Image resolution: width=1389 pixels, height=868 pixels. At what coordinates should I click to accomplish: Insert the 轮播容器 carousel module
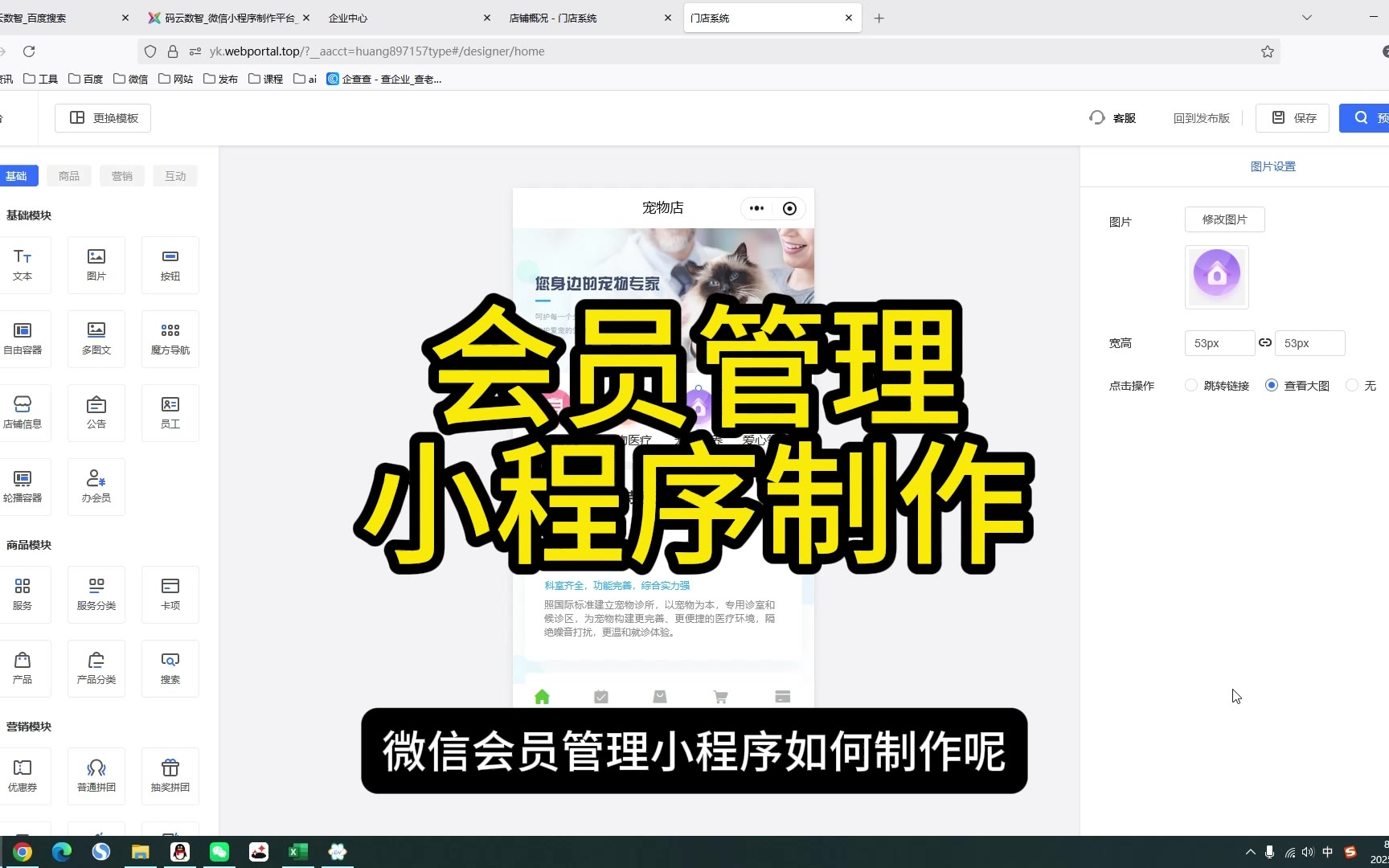[23, 487]
